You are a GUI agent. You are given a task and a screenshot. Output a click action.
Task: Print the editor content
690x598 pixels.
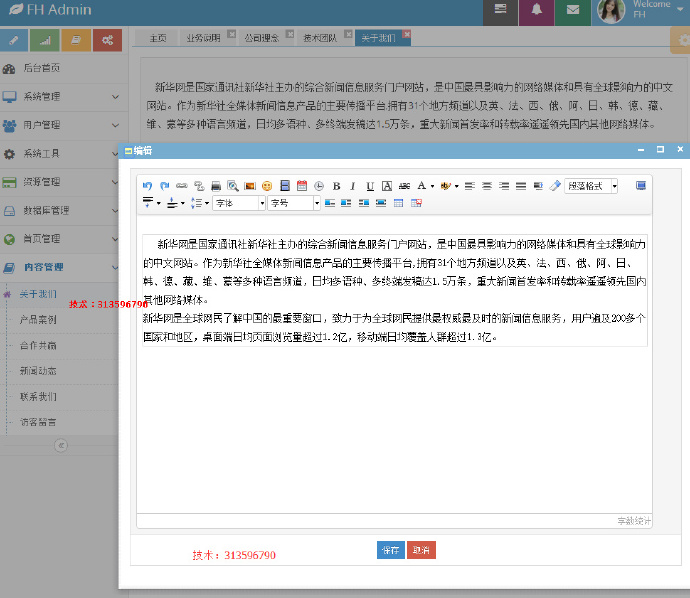coord(216,186)
